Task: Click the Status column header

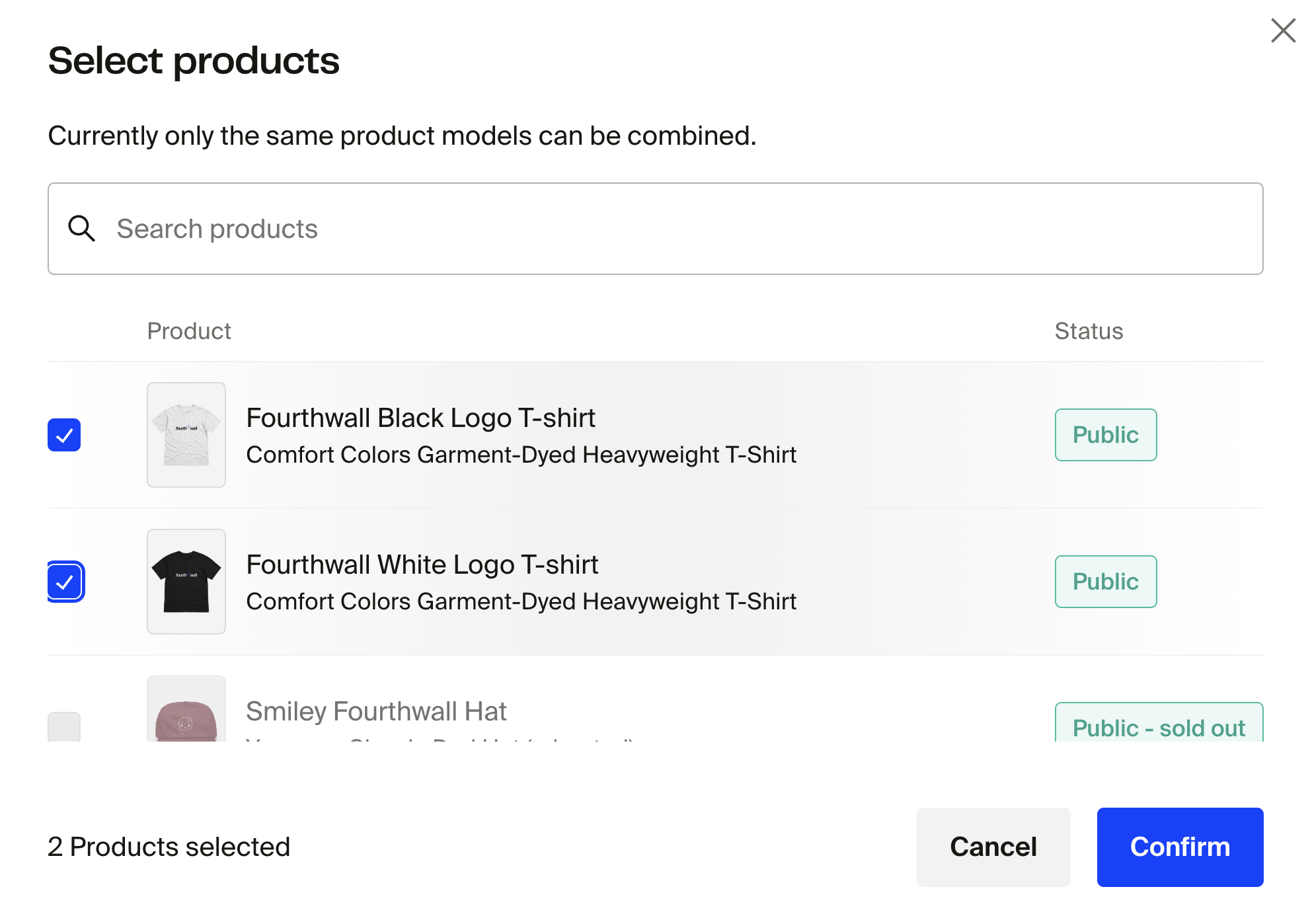Action: pos(1089,330)
